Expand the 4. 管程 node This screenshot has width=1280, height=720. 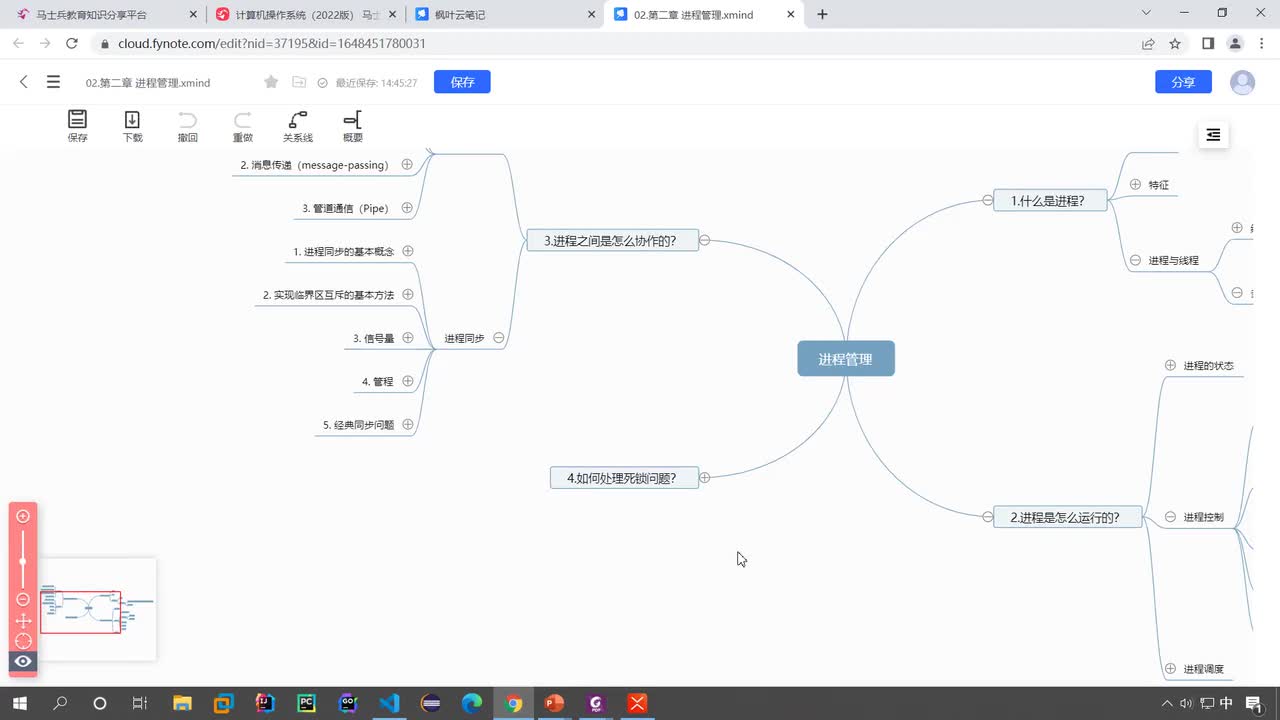point(408,381)
